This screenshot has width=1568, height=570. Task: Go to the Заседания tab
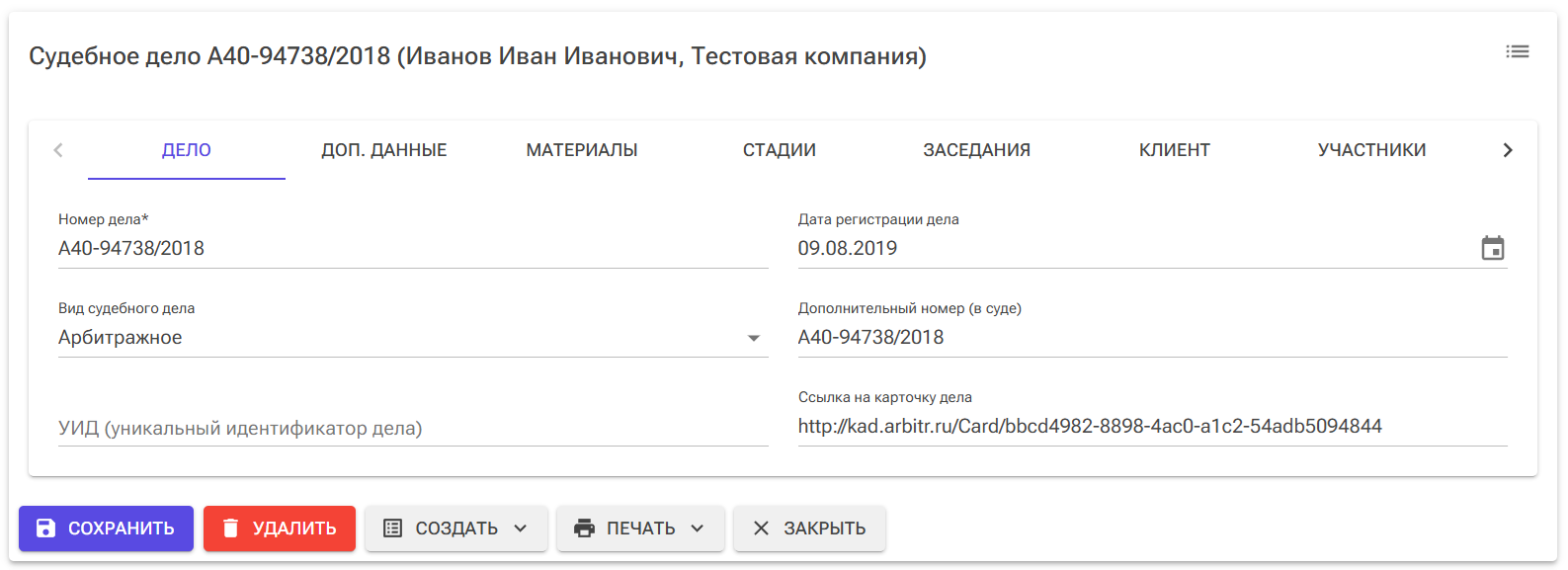[x=976, y=150]
